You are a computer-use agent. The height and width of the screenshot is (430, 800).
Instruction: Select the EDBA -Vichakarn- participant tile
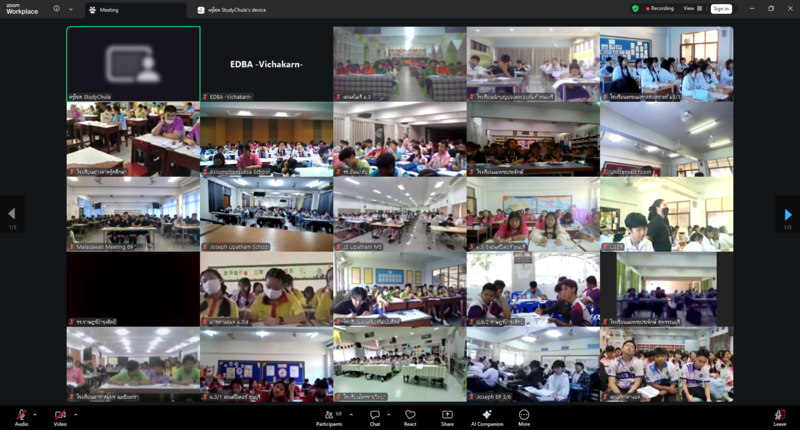point(266,64)
